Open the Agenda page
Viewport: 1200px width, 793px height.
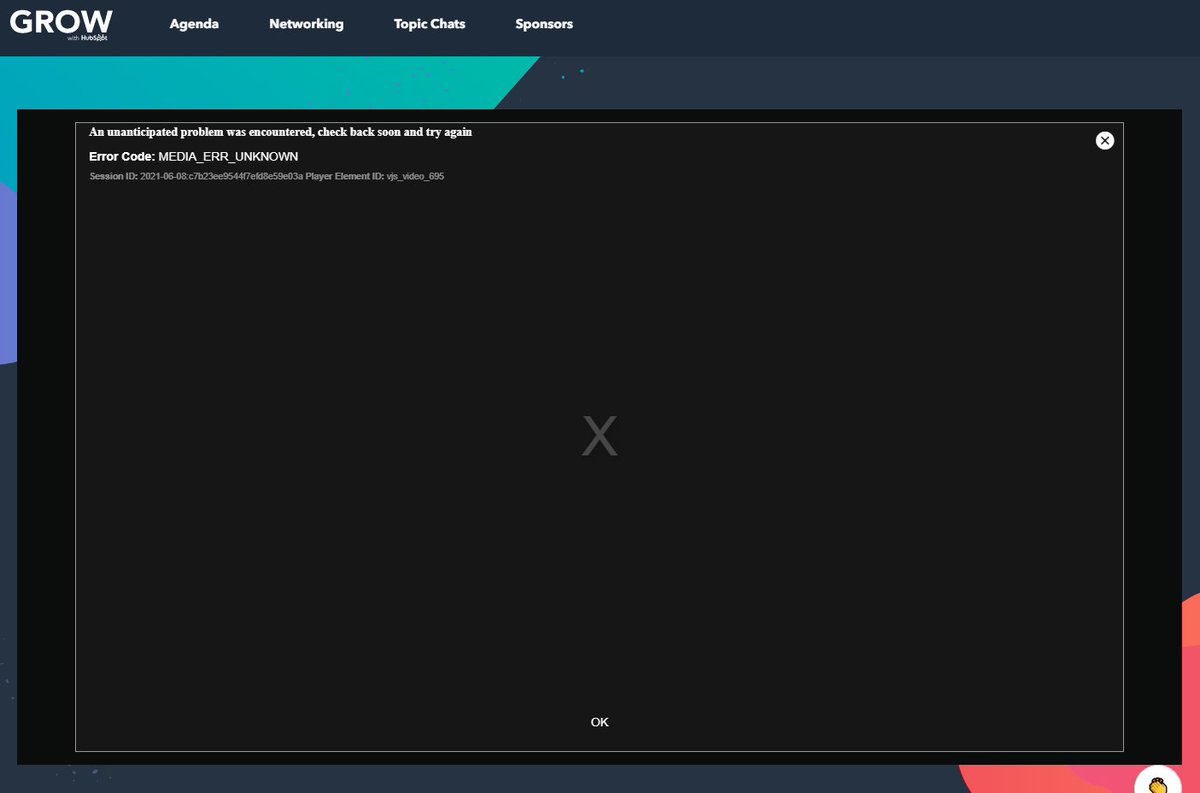[194, 24]
